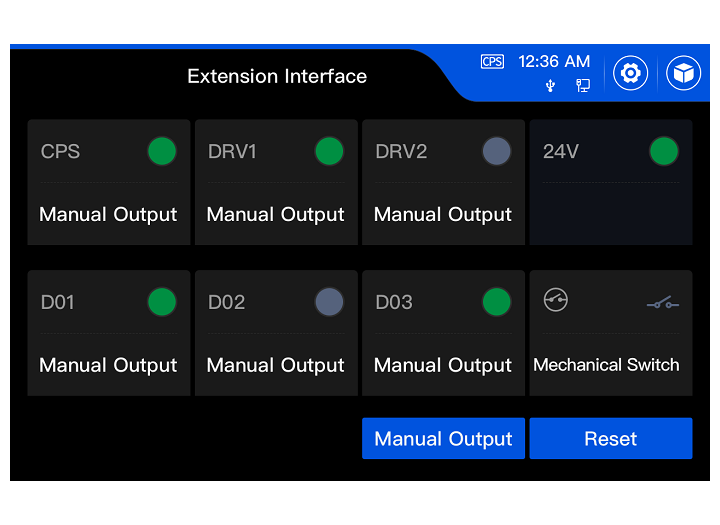The height and width of the screenshot is (525, 720).
Task: Enable the D02 gray indicator
Action: 329,302
